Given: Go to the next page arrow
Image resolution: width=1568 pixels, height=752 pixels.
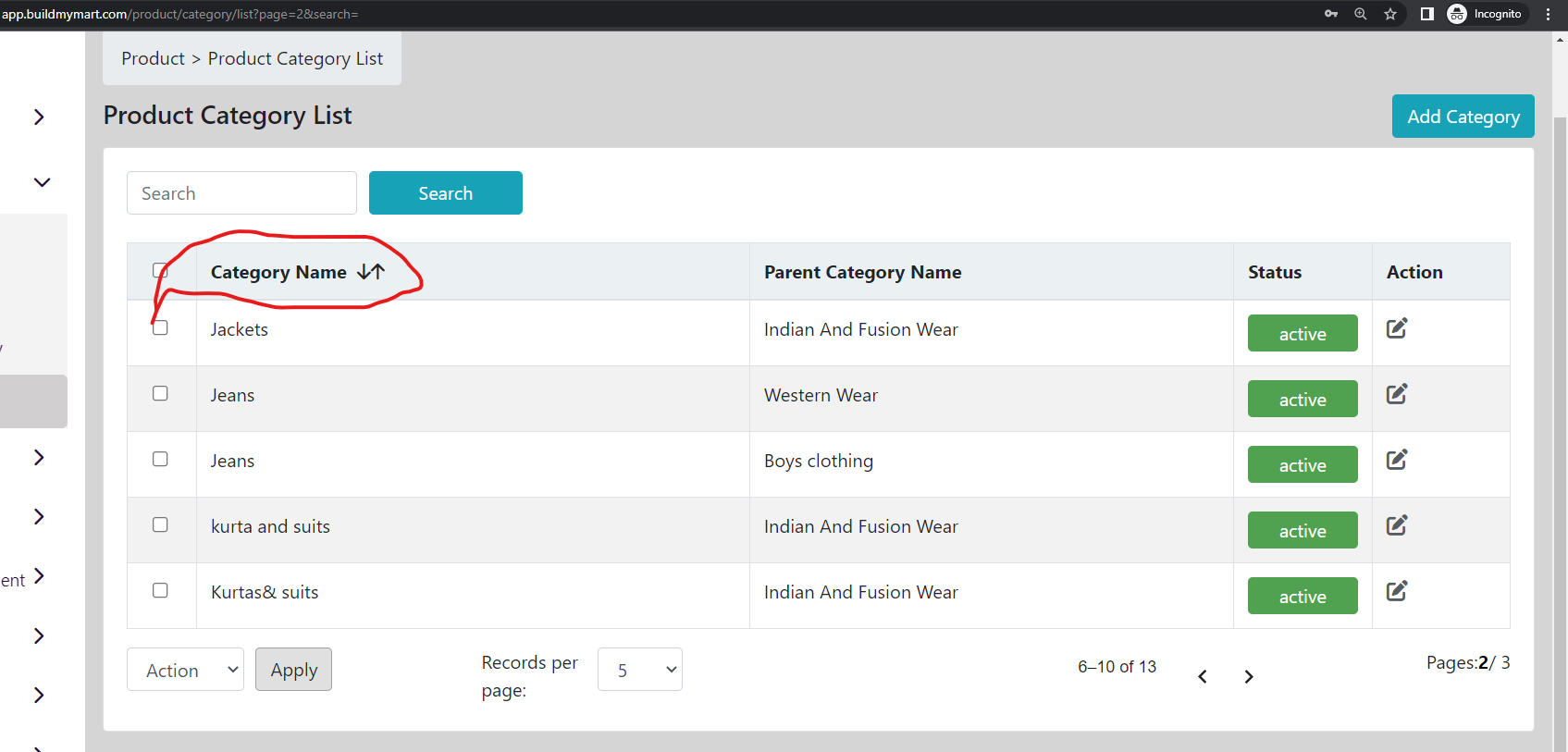Looking at the screenshot, I should (1249, 676).
